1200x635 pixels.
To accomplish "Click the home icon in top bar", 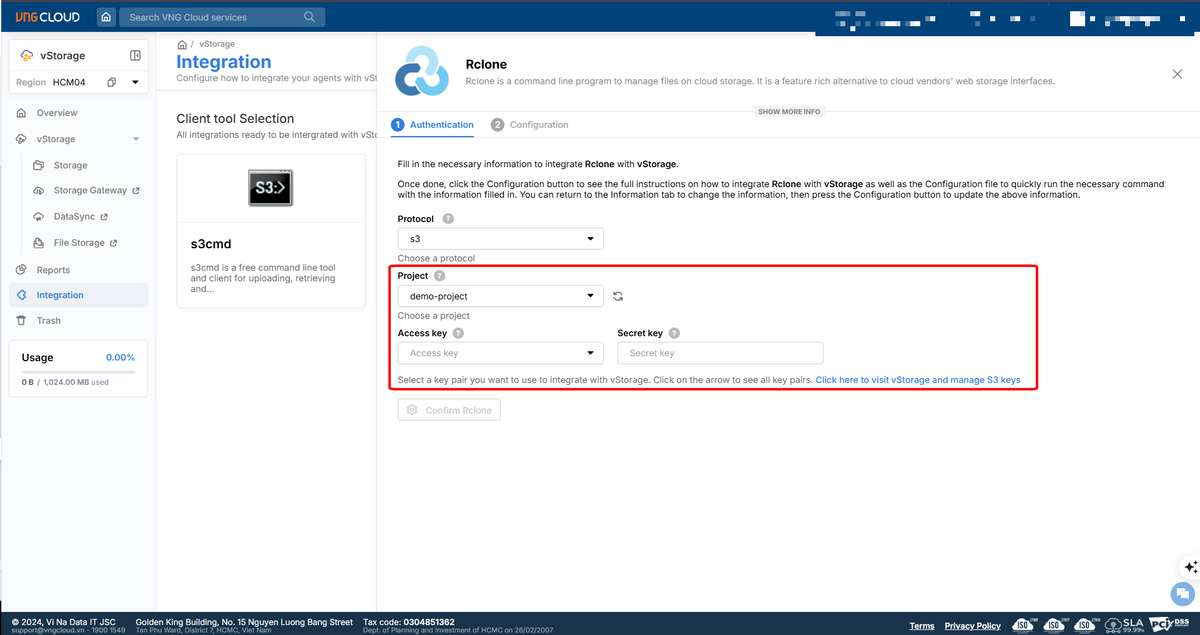I will point(106,17).
